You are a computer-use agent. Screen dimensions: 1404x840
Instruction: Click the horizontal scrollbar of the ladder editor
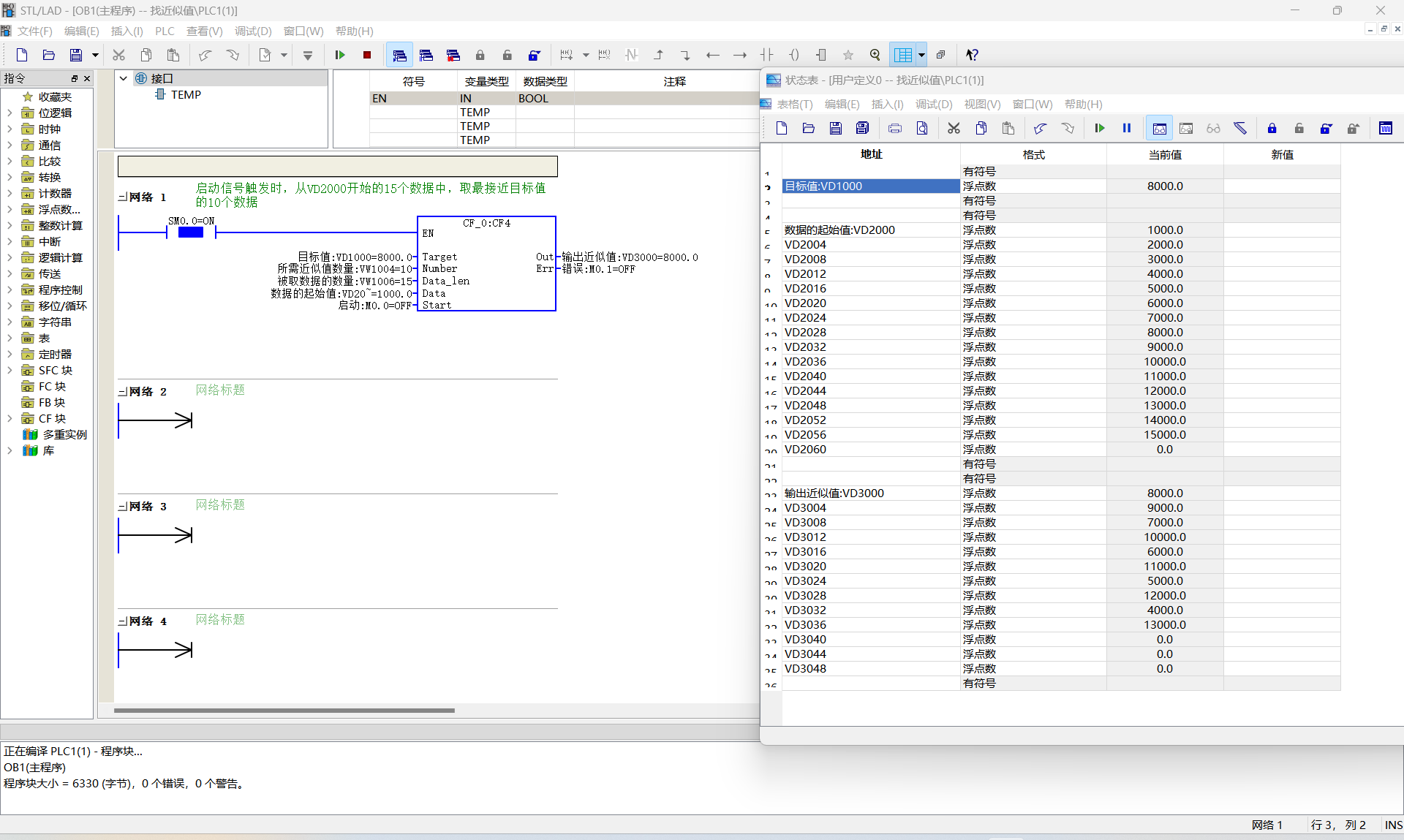(x=284, y=710)
